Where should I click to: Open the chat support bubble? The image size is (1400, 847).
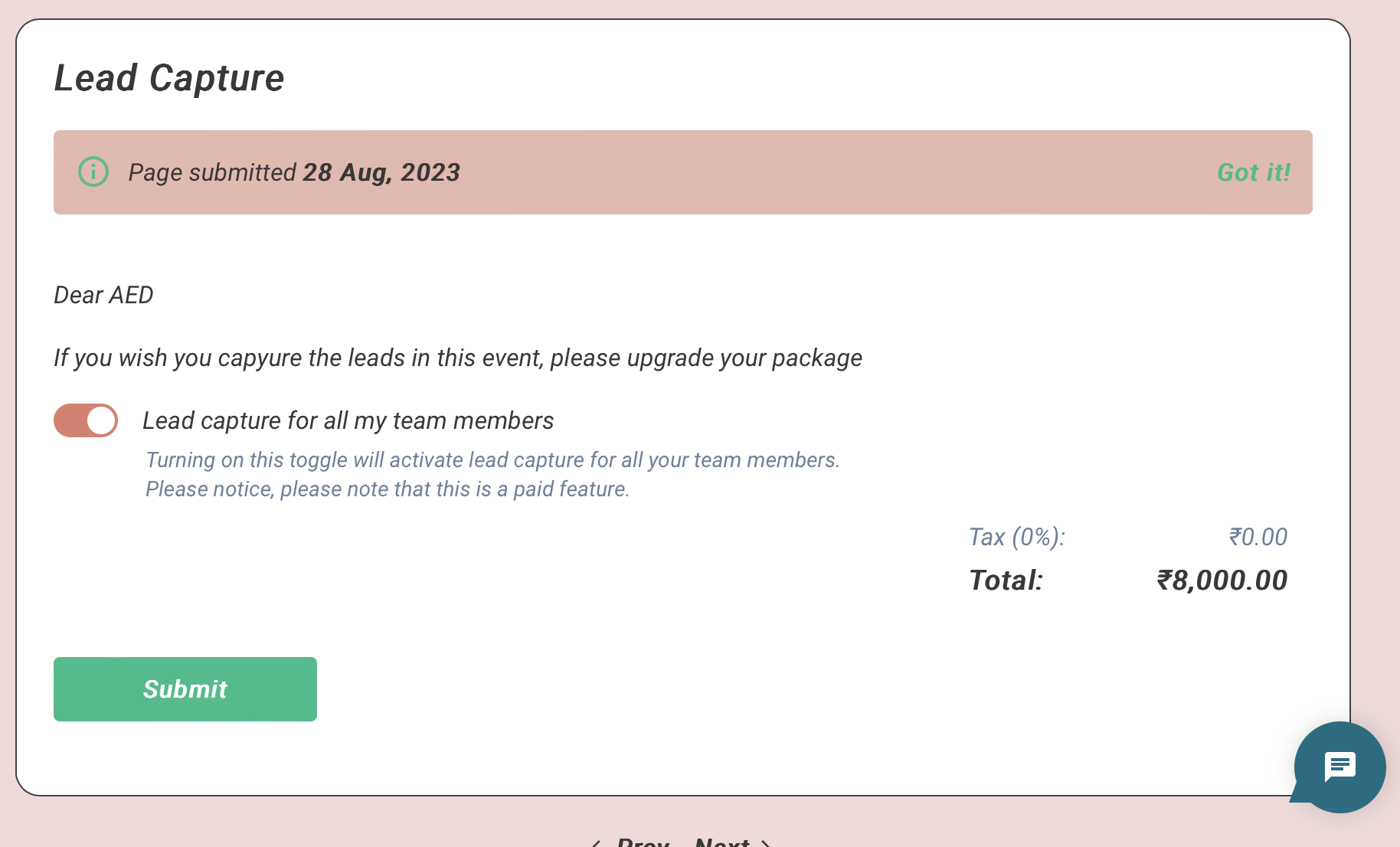(1339, 767)
